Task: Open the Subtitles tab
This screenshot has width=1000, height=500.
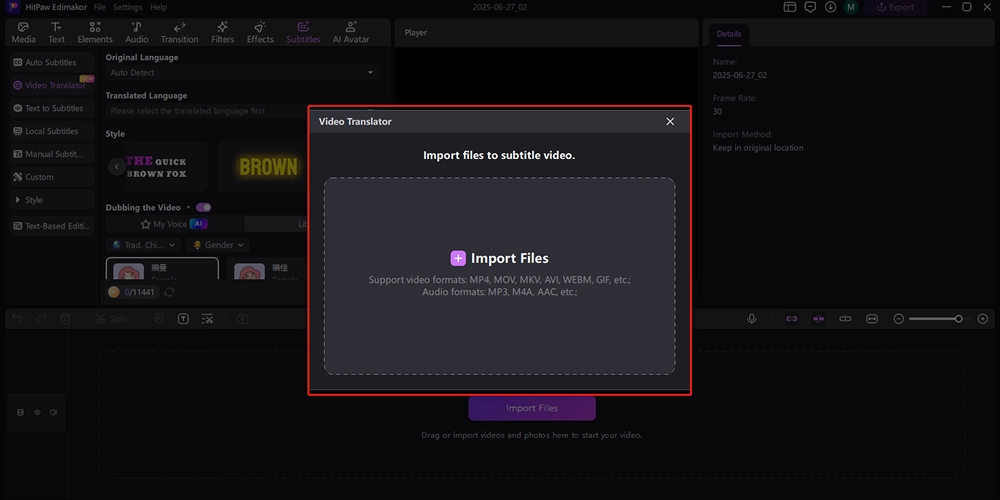Action: tap(304, 33)
